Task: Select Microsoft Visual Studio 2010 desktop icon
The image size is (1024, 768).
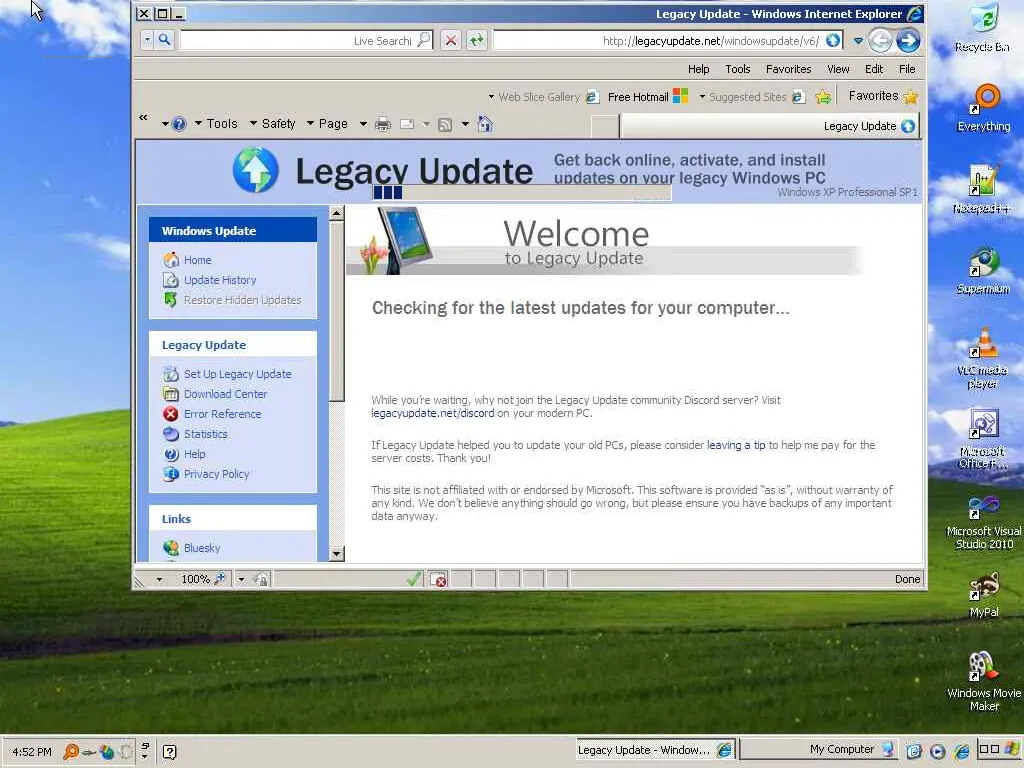Action: coord(984,522)
